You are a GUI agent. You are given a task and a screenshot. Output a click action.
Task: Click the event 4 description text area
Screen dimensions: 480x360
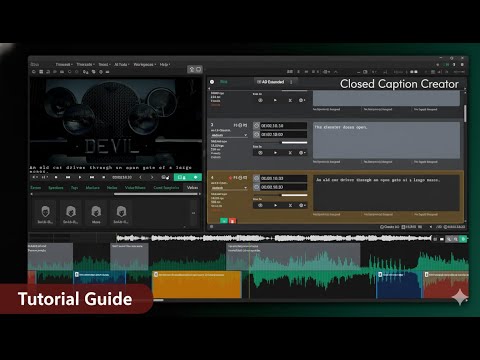(387, 192)
